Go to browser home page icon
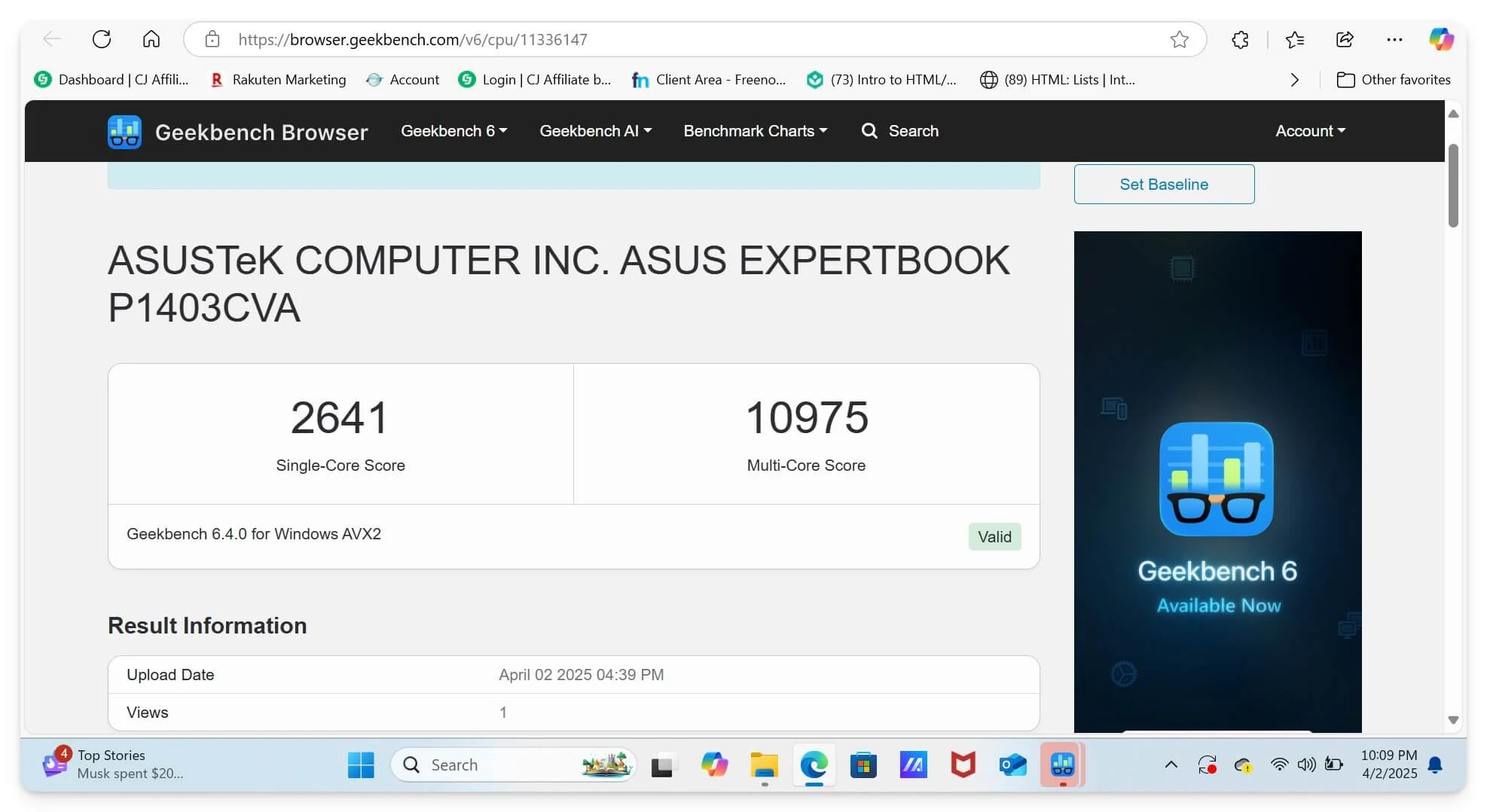 pos(151,39)
